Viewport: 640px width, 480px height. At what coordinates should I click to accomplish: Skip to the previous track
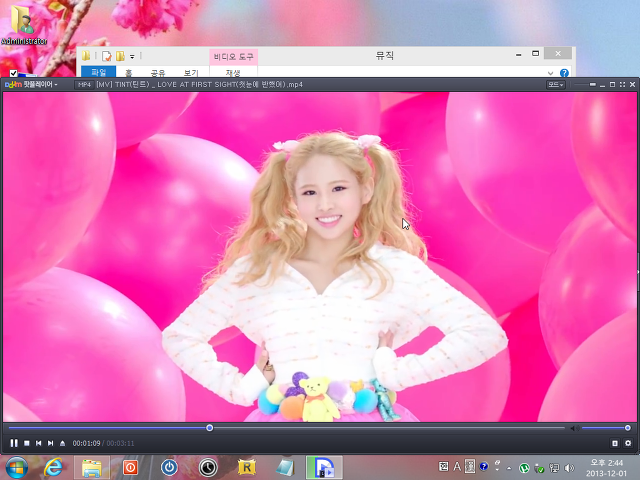tap(38, 443)
